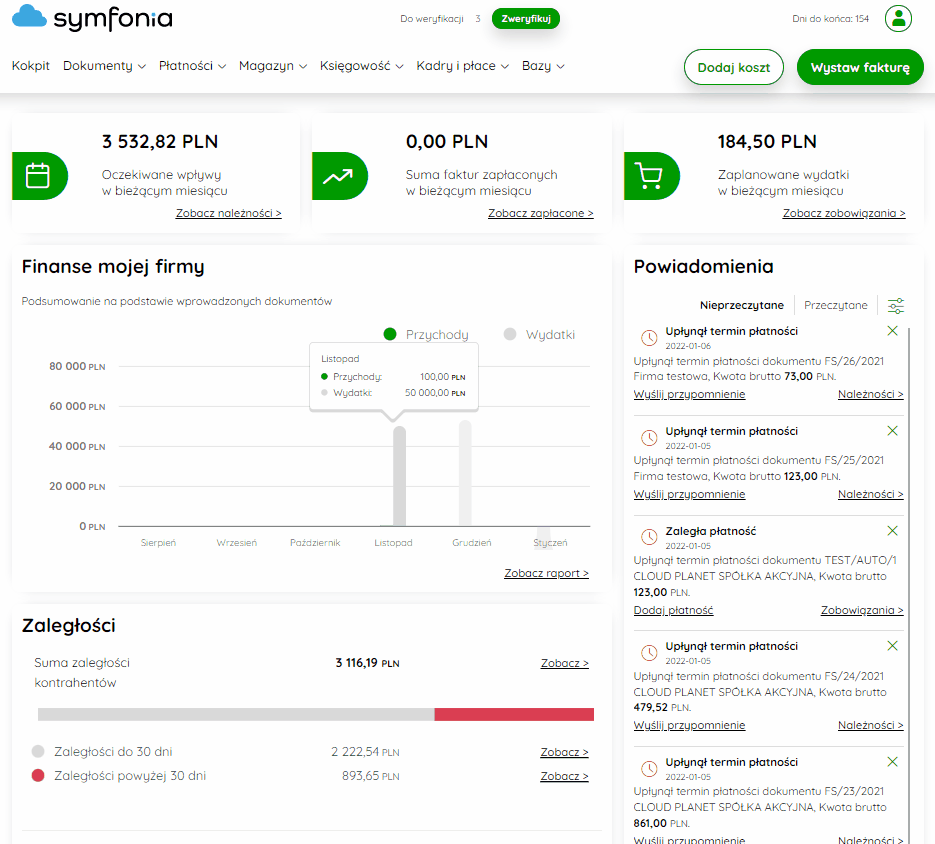Viewport: 935px width, 844px height.
Task: Open Zobacz zapłacone link
Action: pyautogui.click(x=540, y=213)
